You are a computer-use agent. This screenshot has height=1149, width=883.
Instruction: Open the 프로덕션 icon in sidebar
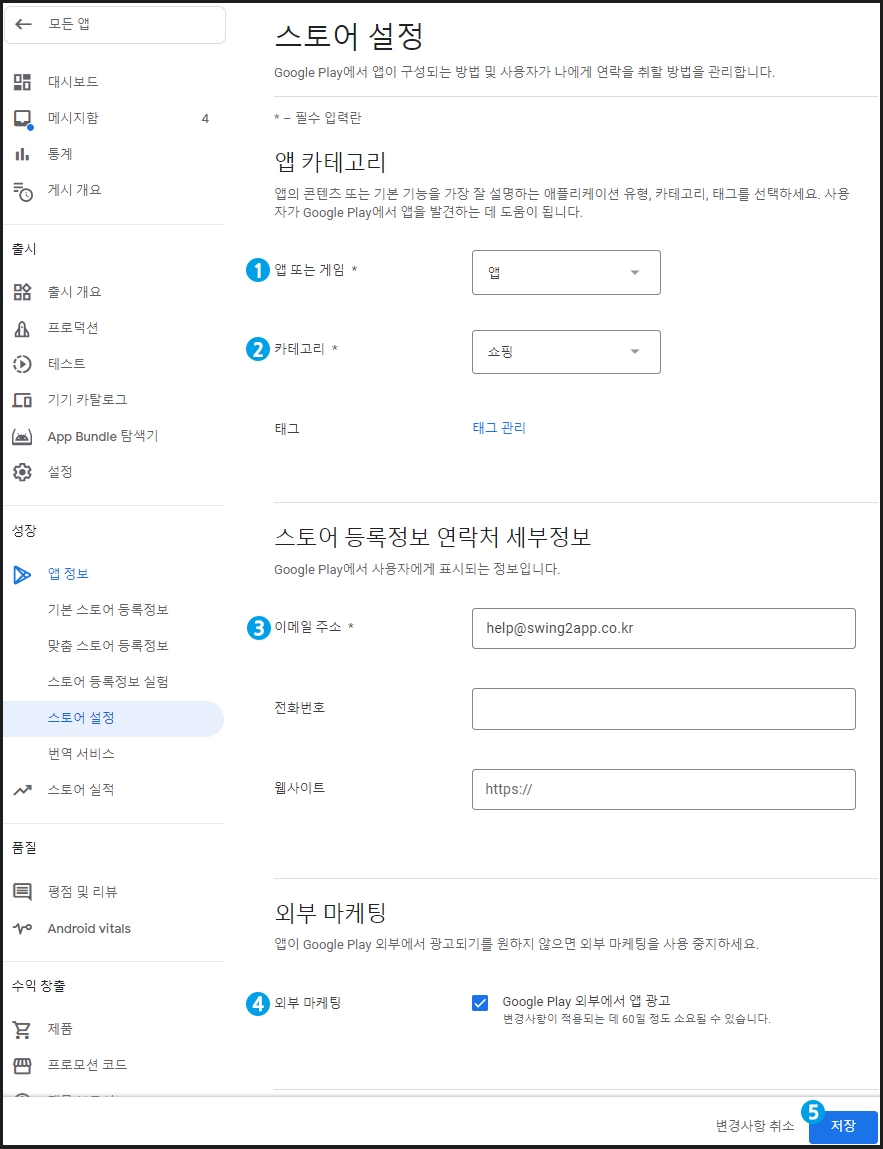[x=23, y=328]
